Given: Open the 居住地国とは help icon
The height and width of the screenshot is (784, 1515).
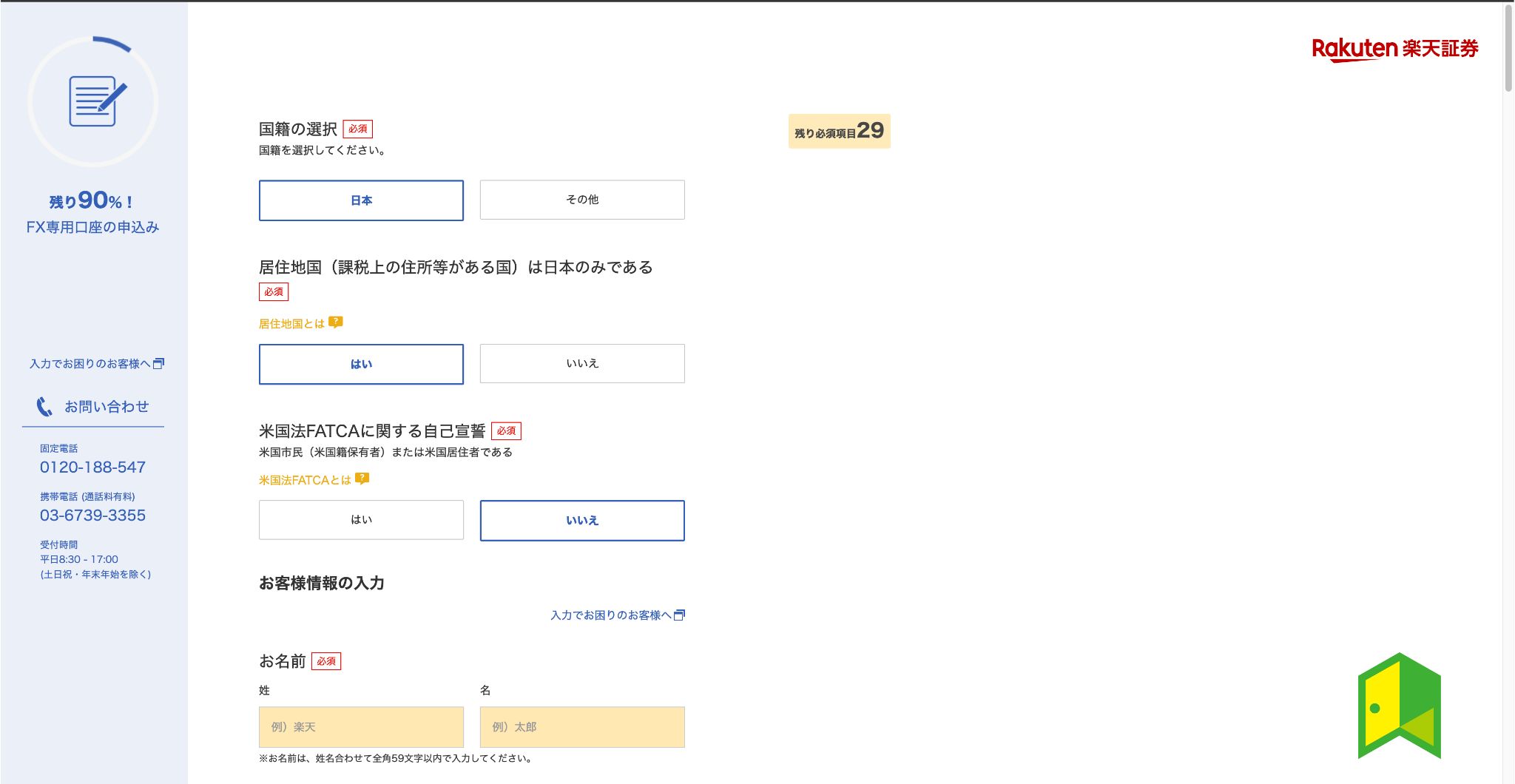Looking at the screenshot, I should (x=336, y=322).
